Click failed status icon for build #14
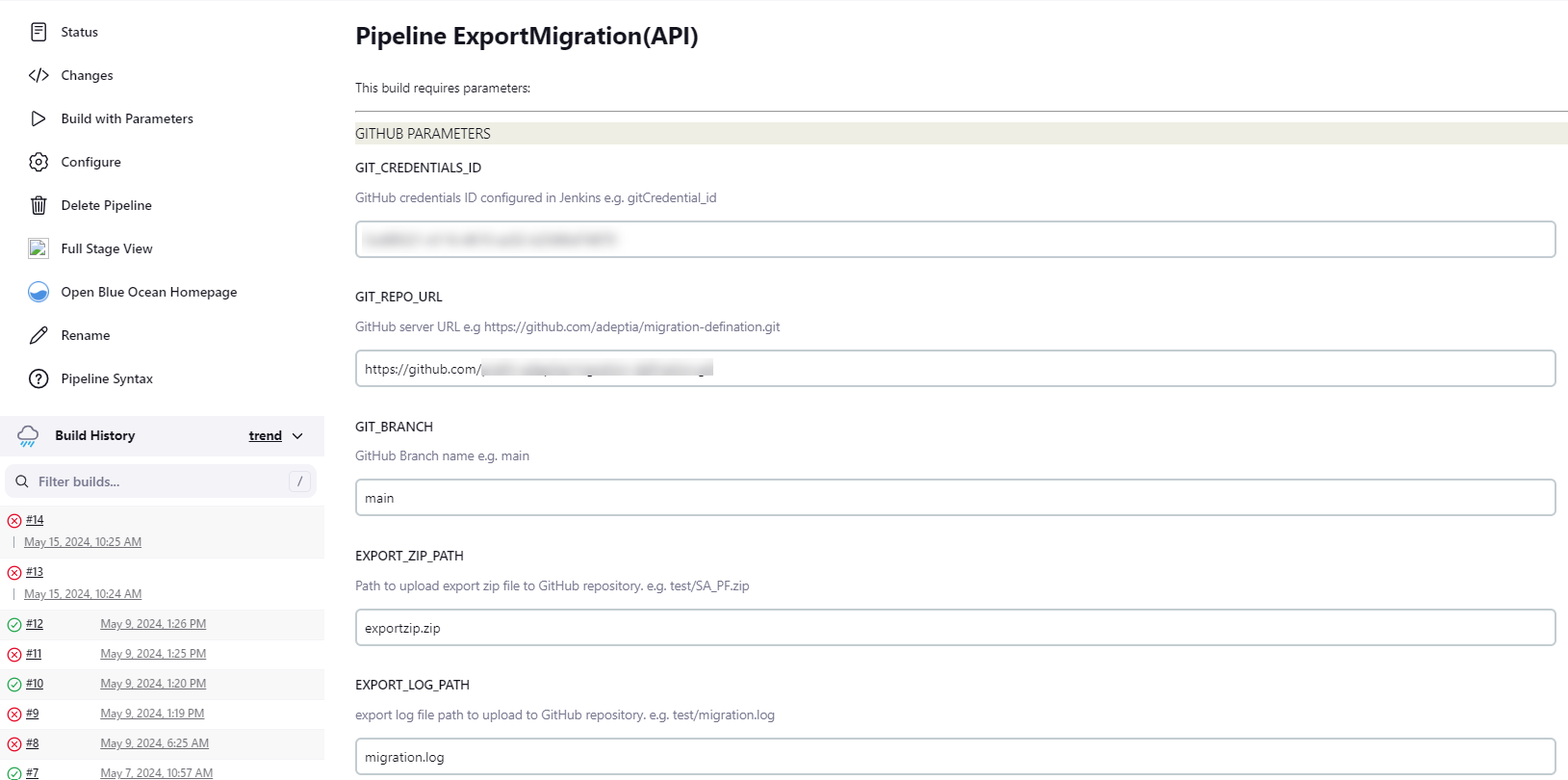The width and height of the screenshot is (1568, 780). (x=14, y=521)
